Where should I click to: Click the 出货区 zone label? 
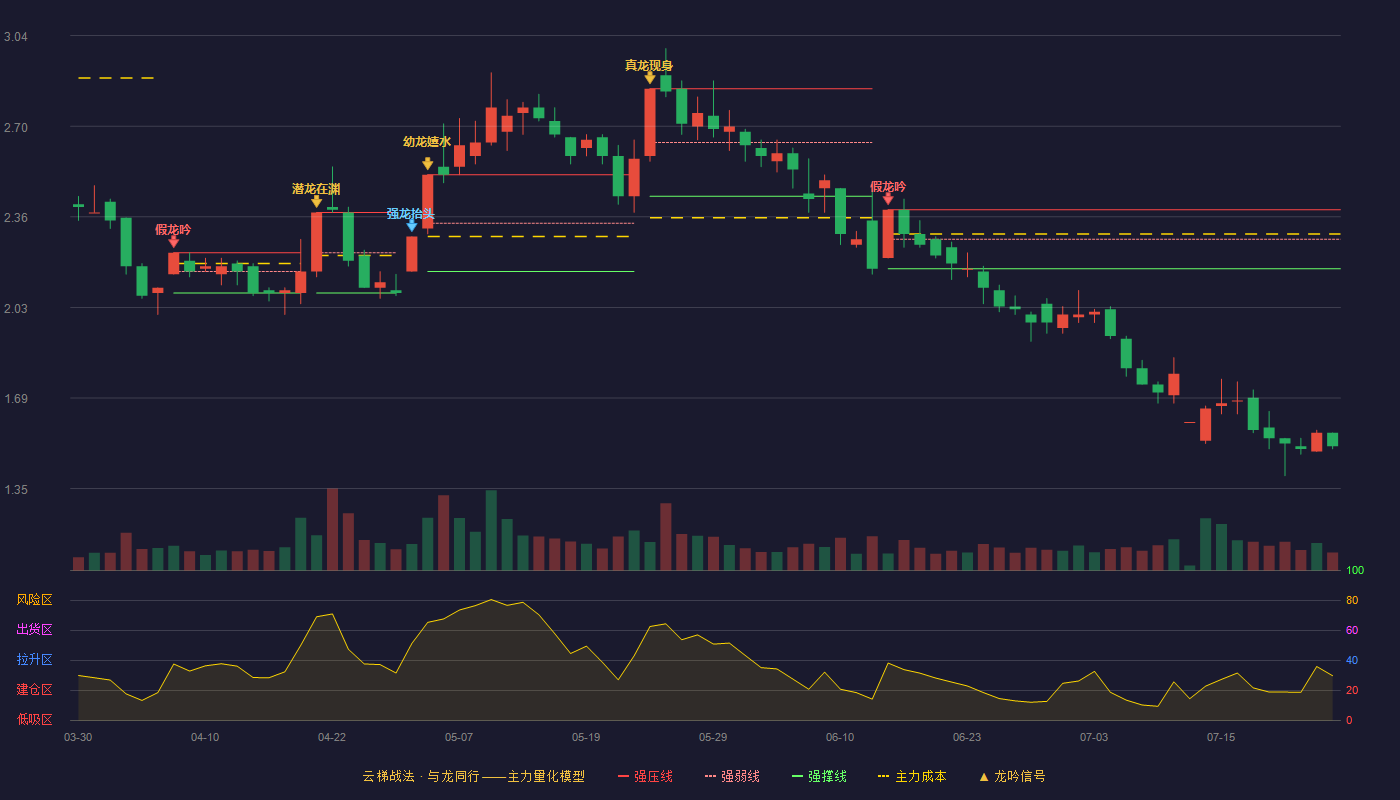[34, 630]
